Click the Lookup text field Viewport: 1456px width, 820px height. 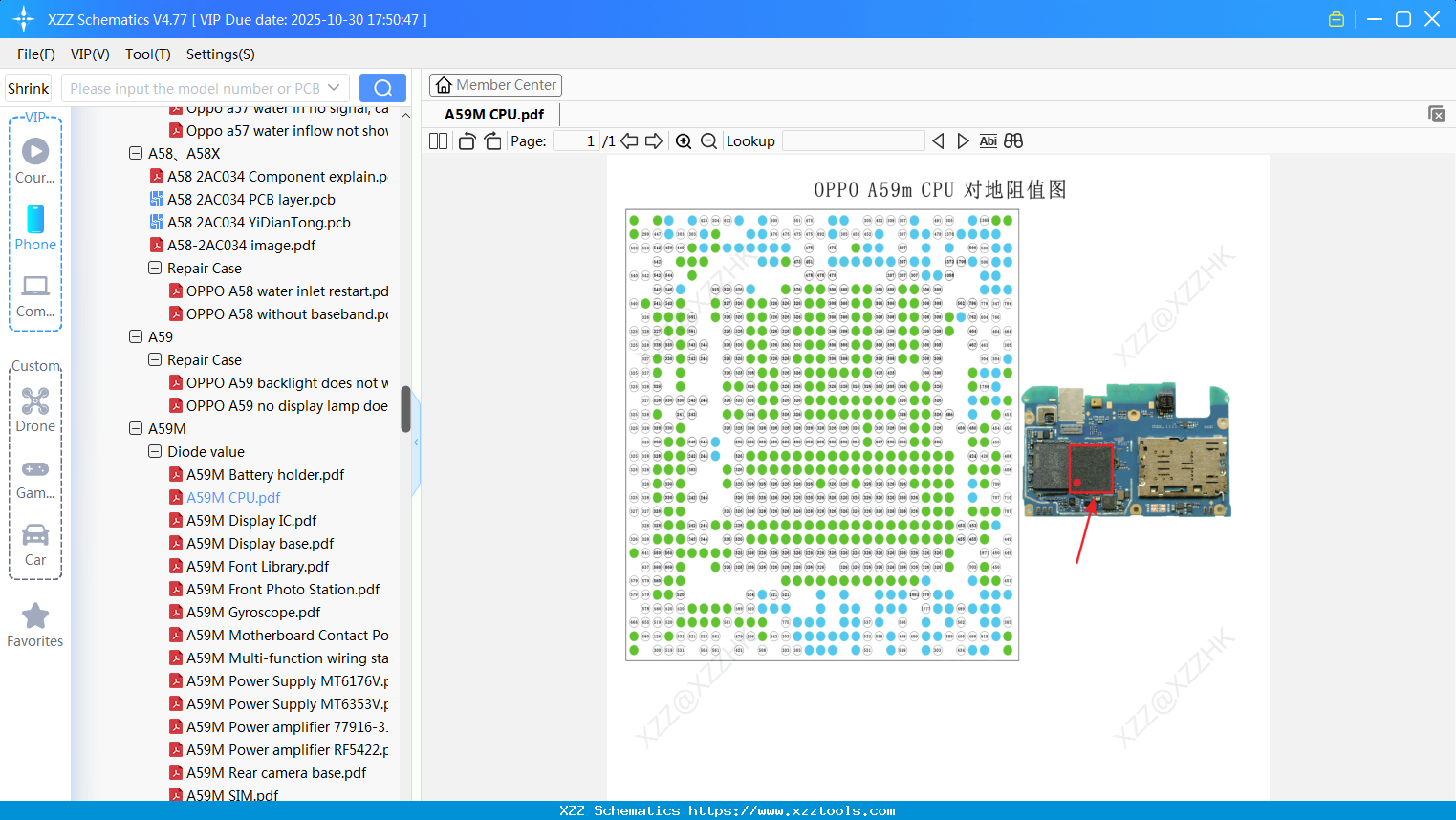point(854,141)
